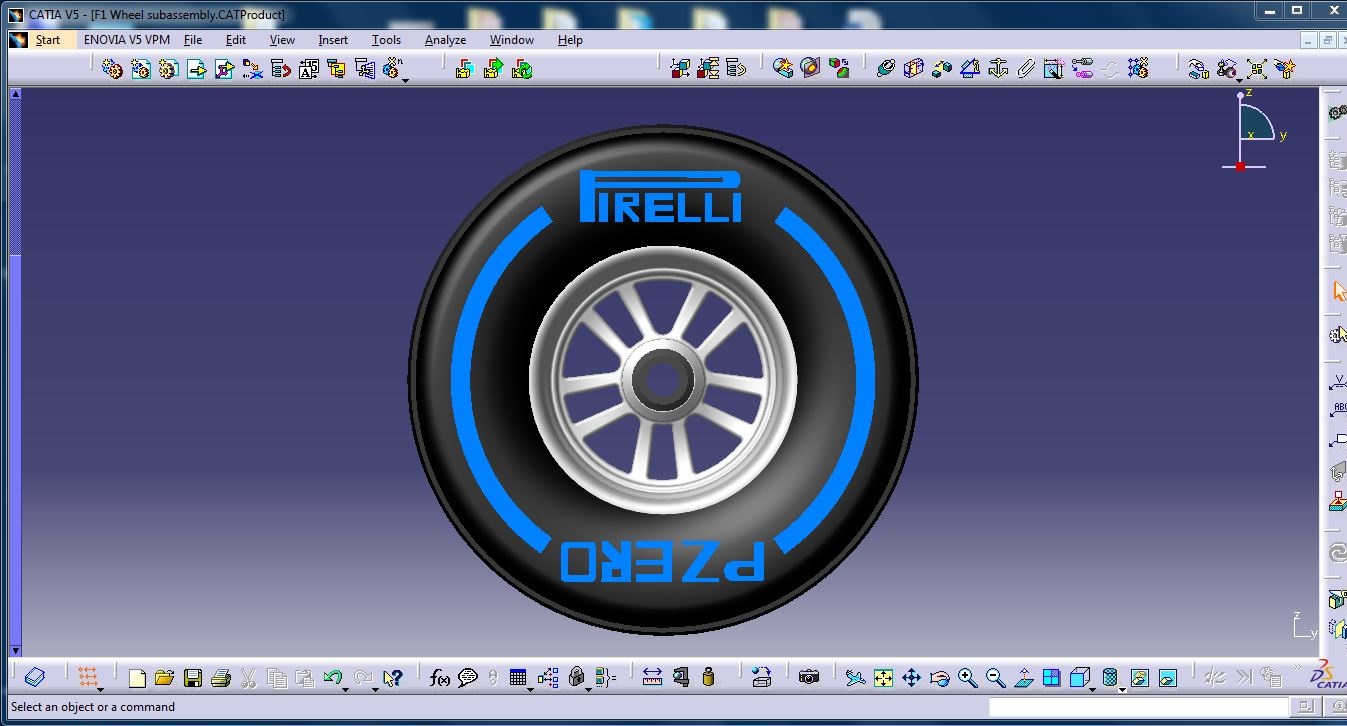Save with the floppy disk icon

(x=192, y=678)
